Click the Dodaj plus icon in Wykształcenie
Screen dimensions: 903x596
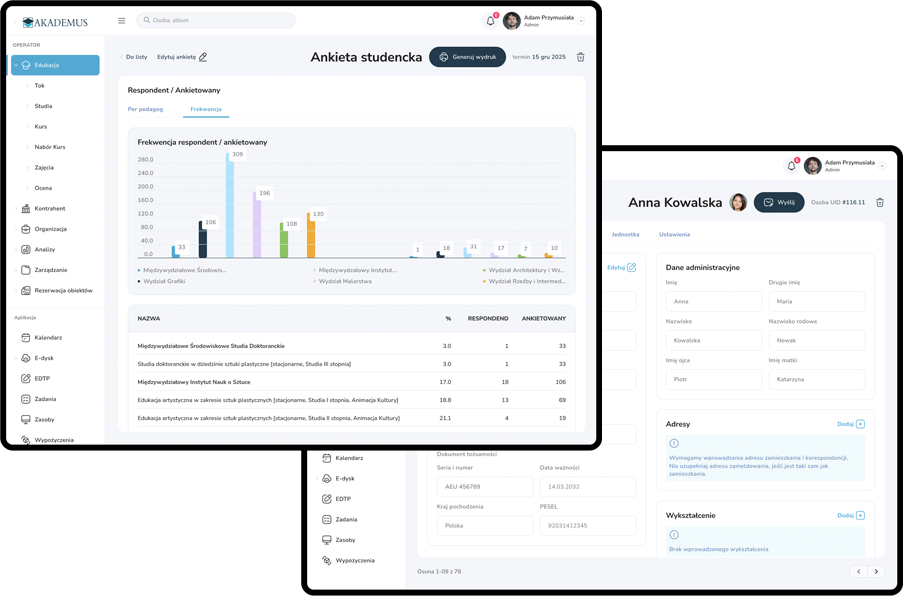point(860,515)
